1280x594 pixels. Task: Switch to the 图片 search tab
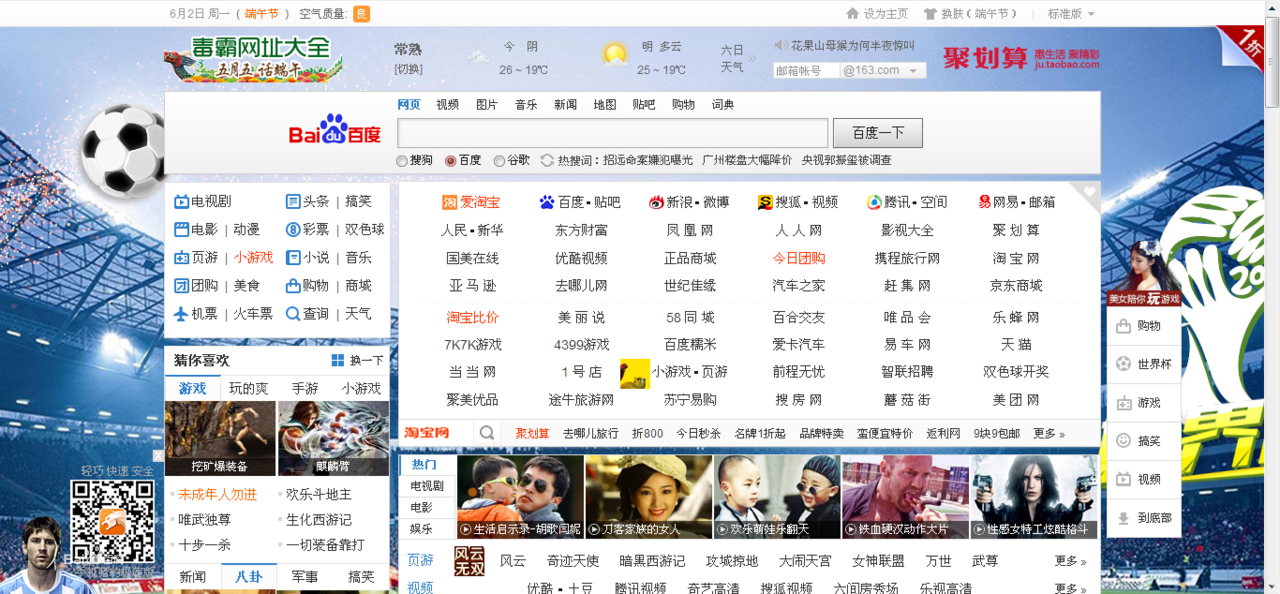click(x=487, y=104)
